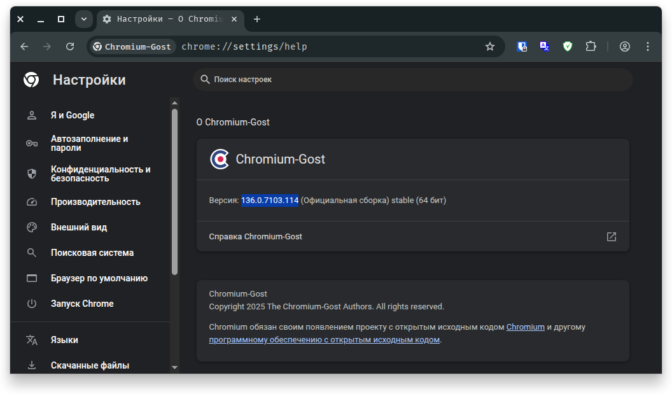This screenshot has width=672, height=394.
Task: Click the sidebar scroll up arrow
Action: pos(174,103)
